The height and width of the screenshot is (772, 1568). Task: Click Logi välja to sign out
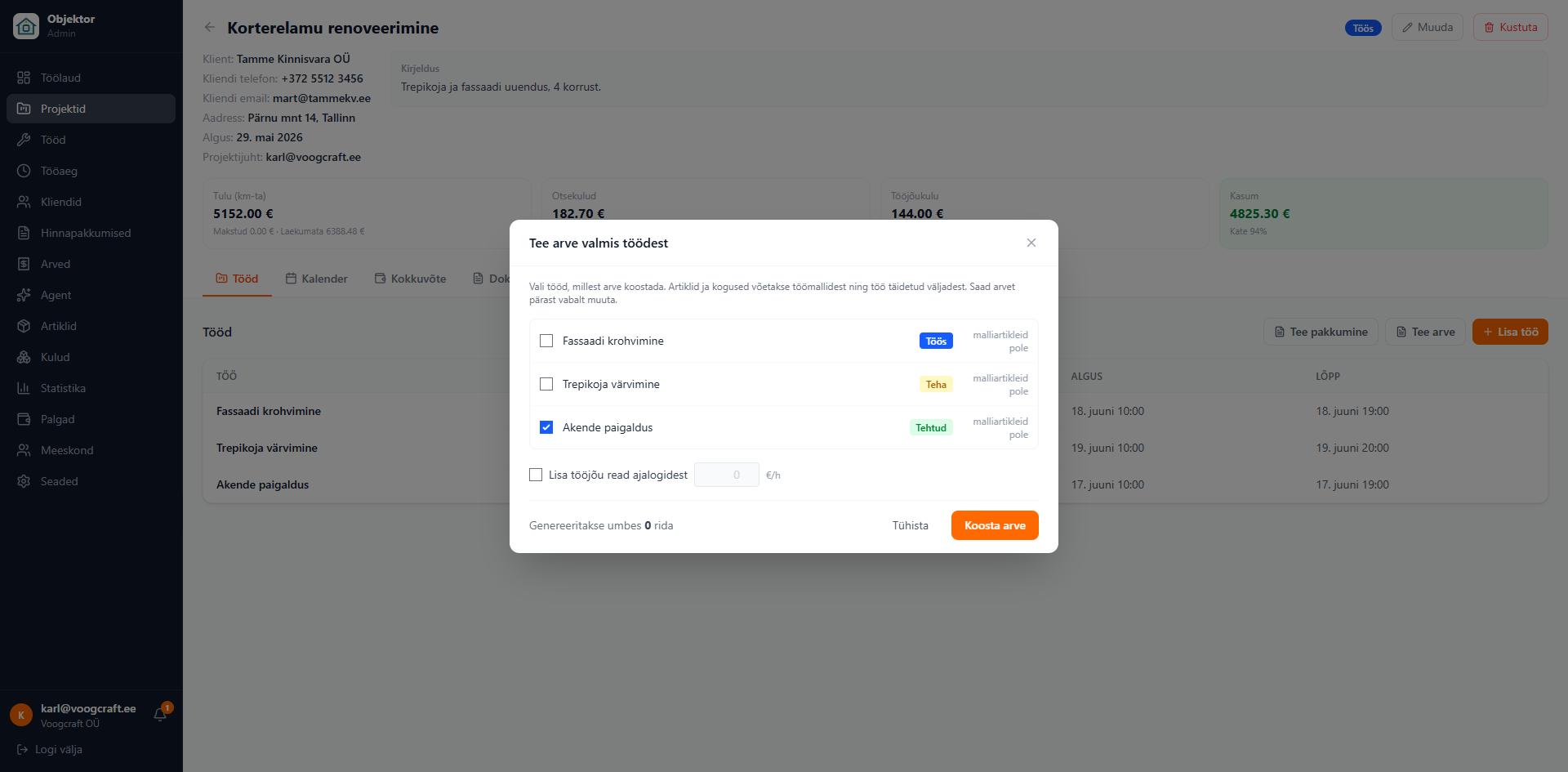click(50, 749)
